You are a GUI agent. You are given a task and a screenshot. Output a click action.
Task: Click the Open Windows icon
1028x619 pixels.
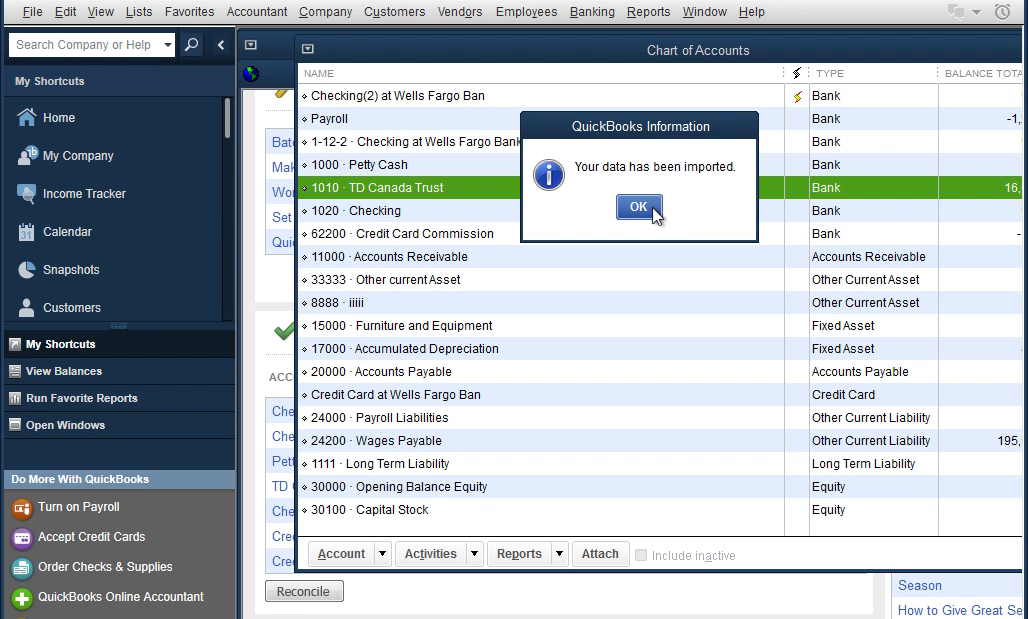pyautogui.click(x=15, y=425)
